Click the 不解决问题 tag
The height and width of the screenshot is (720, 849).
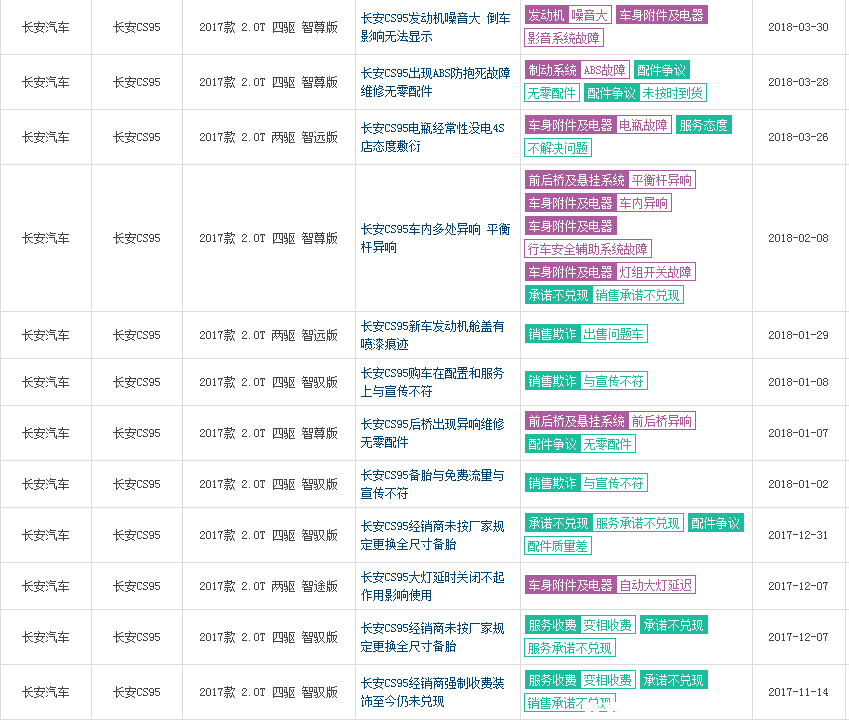558,148
